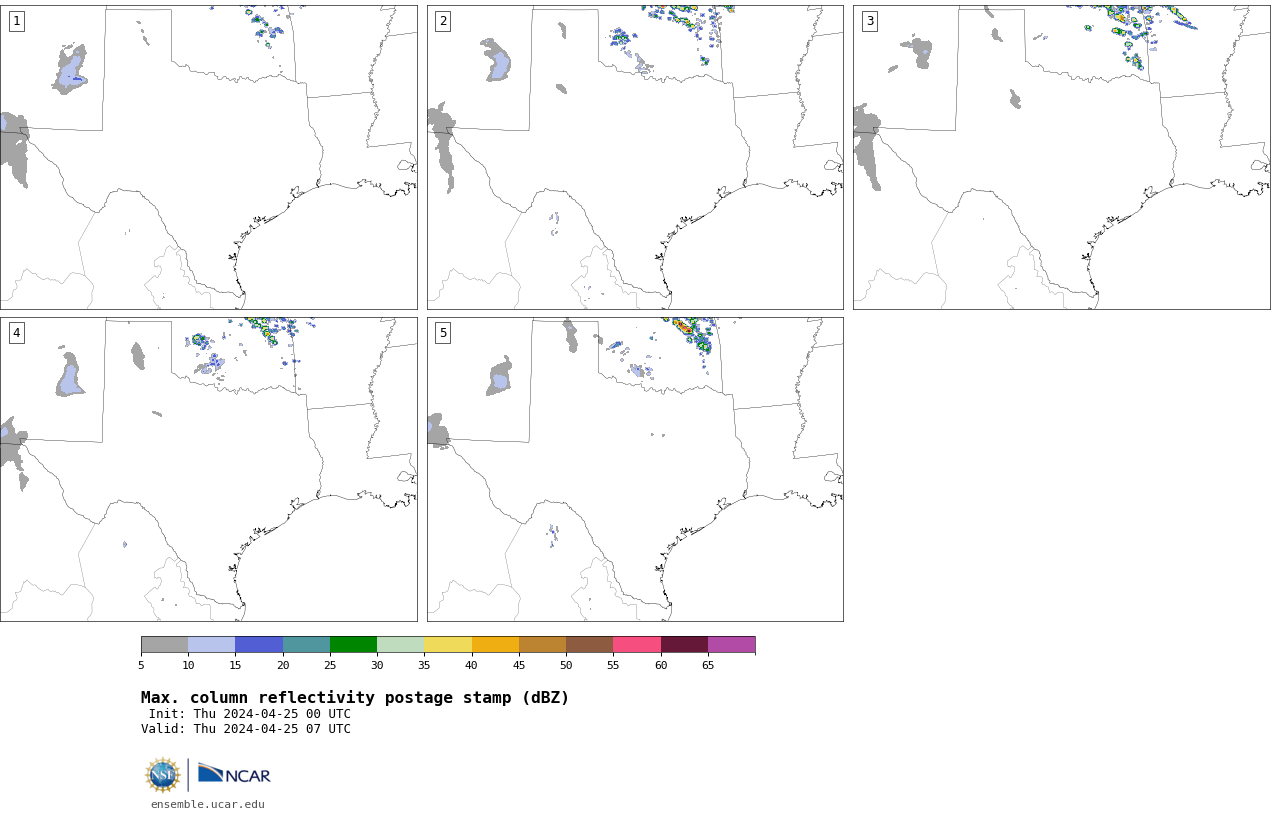1280x815 pixels.
Task: Click the maroon 60-65 dBZ swatch
Action: pos(684,644)
